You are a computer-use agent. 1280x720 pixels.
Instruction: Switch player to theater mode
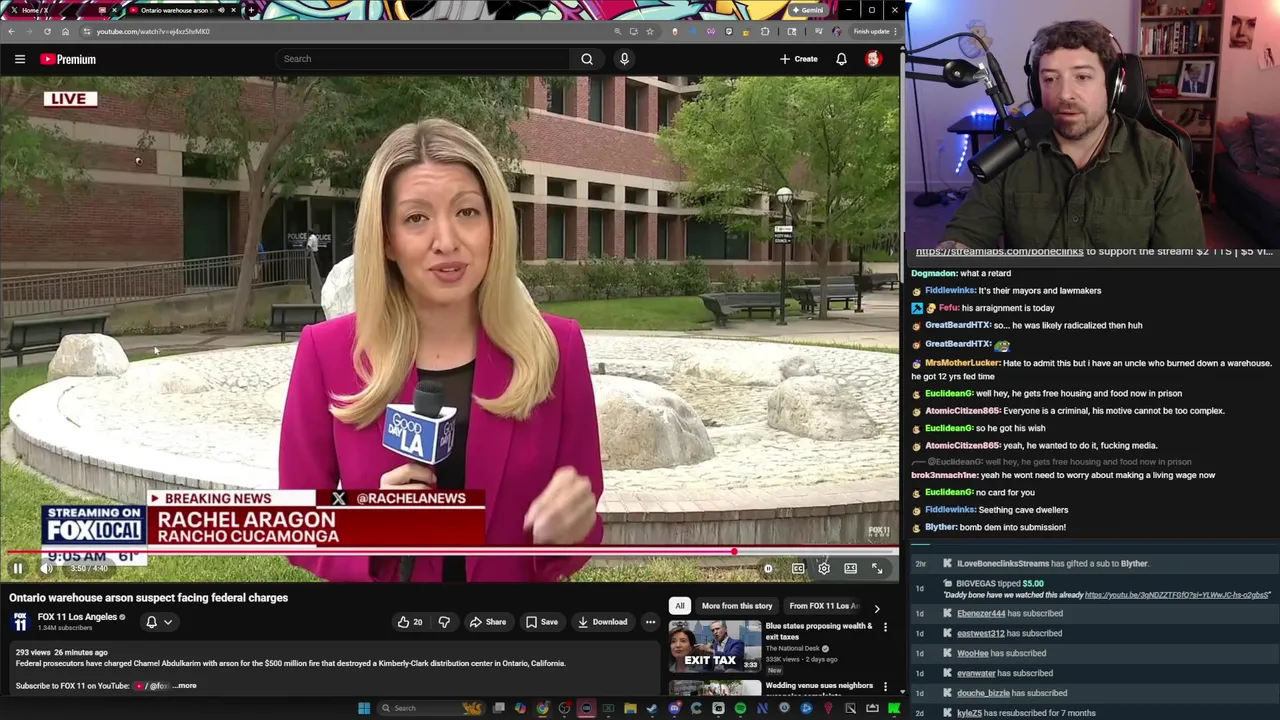pos(850,568)
